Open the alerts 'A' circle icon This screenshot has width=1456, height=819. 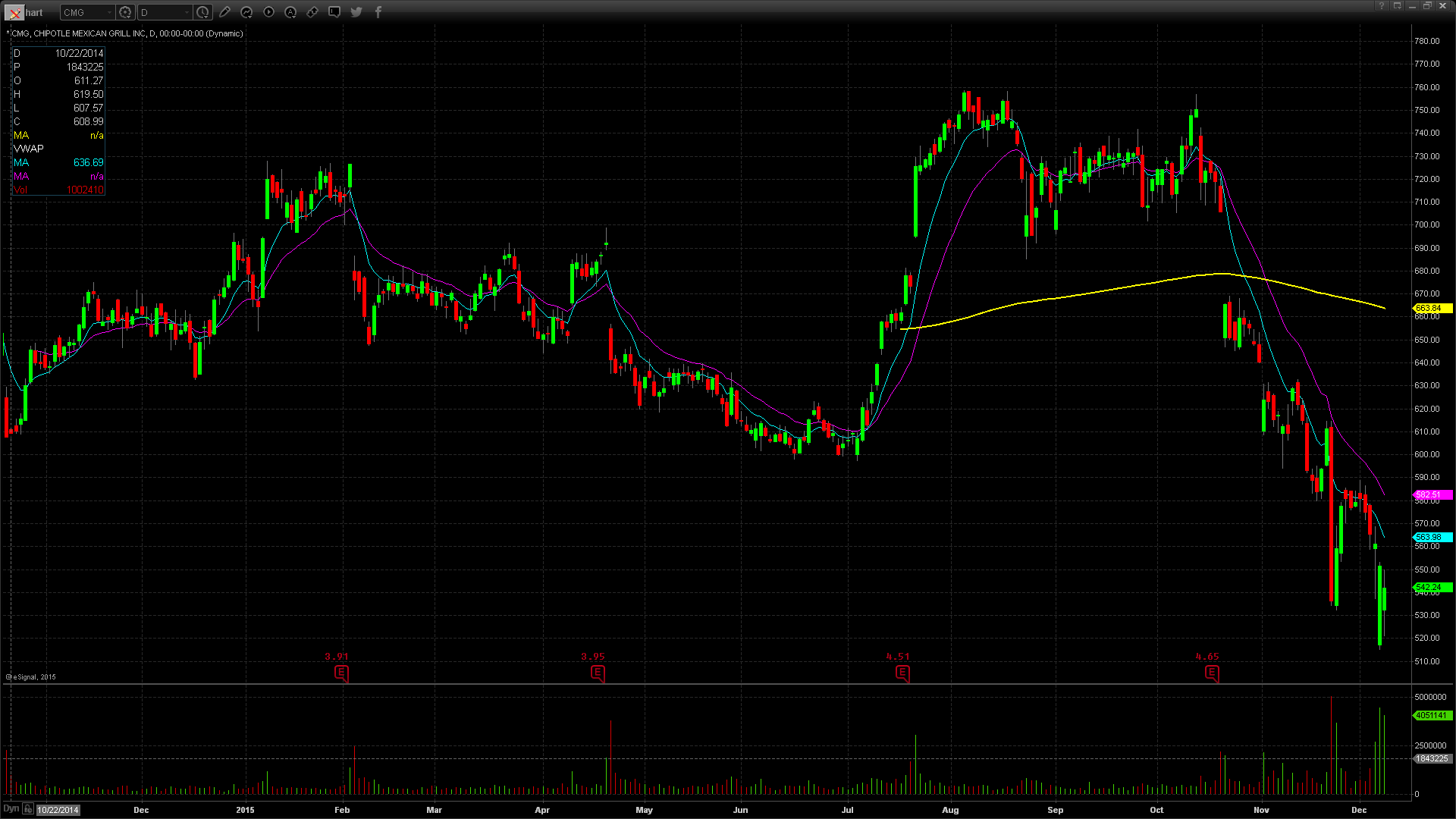click(290, 12)
